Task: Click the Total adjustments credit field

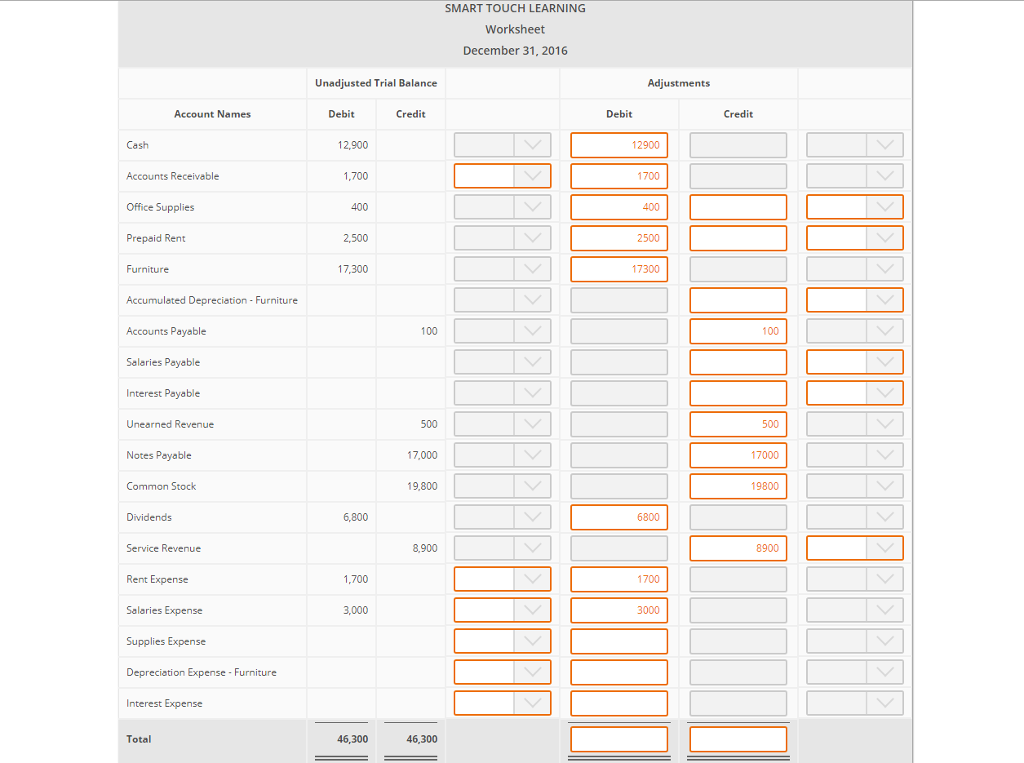Action: coord(738,739)
